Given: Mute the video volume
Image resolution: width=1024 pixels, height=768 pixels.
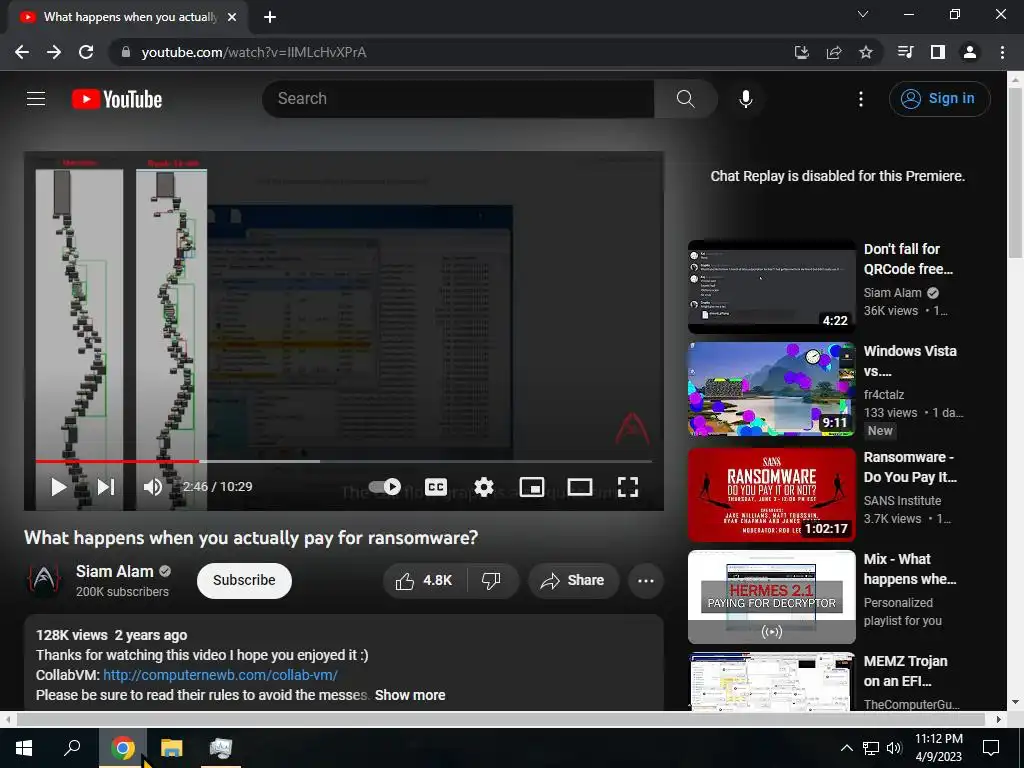Looking at the screenshot, I should 153,487.
